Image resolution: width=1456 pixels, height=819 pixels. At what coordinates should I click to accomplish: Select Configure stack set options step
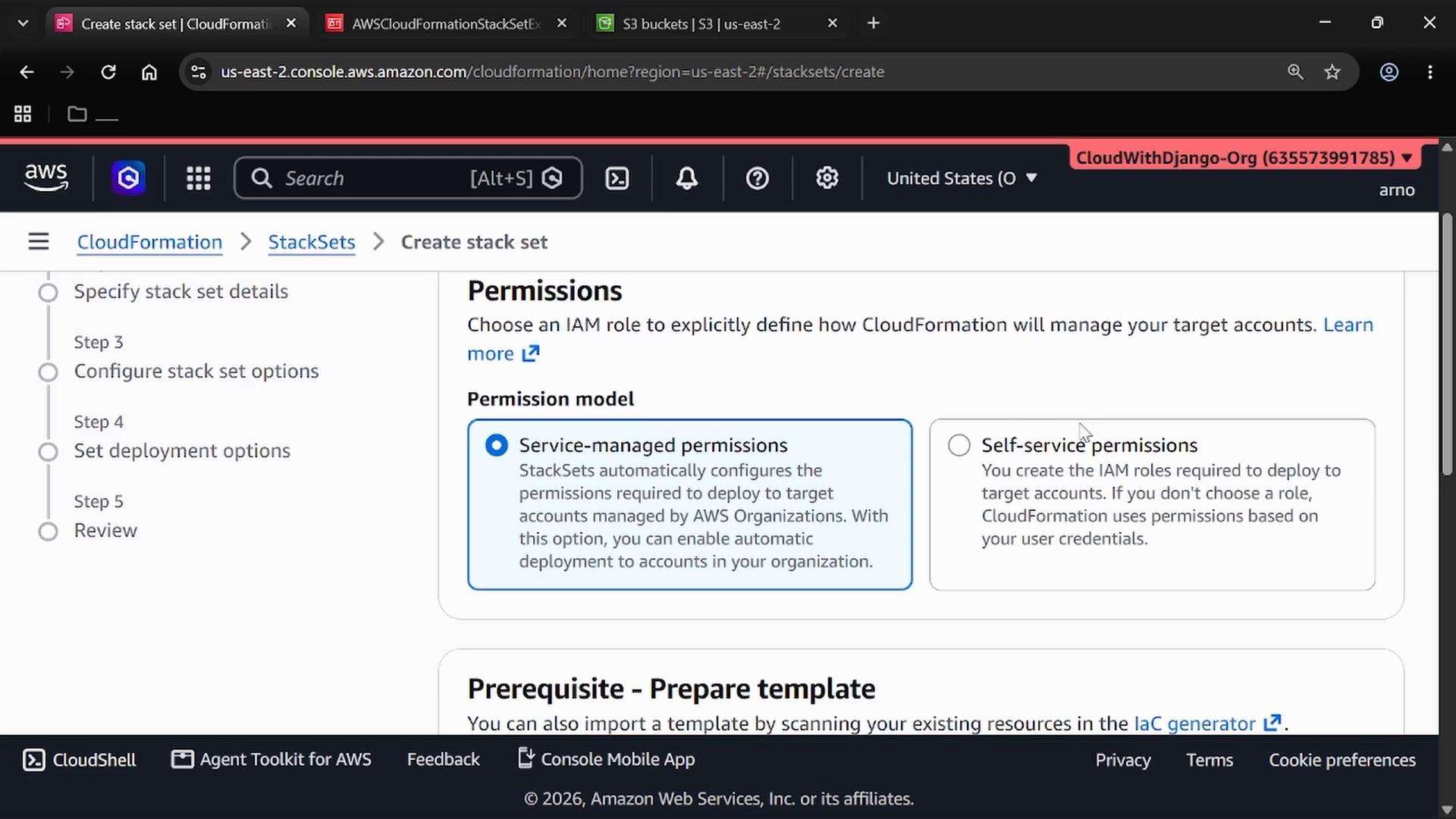coord(196,372)
